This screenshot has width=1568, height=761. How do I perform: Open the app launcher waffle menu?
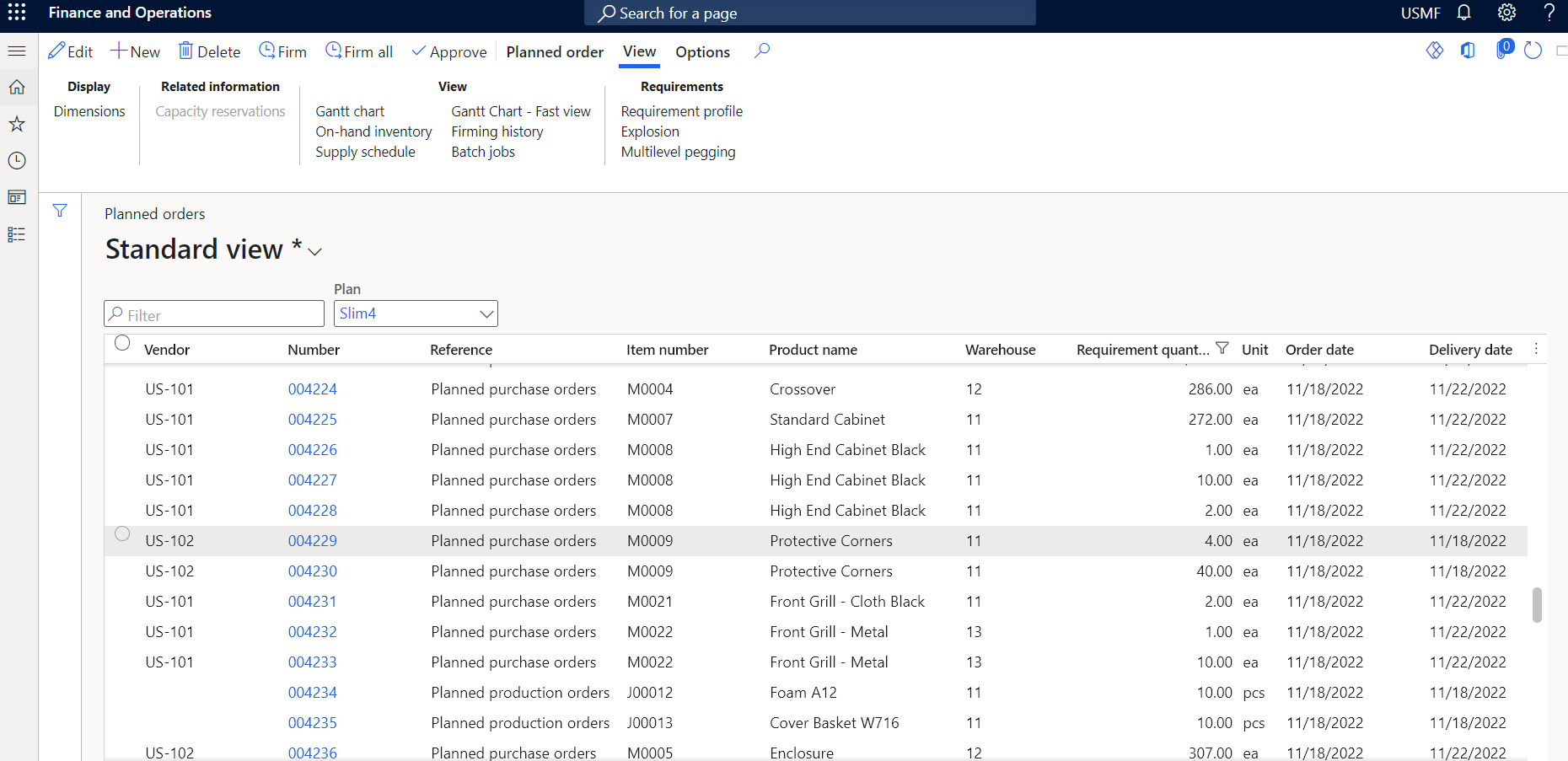click(x=17, y=13)
